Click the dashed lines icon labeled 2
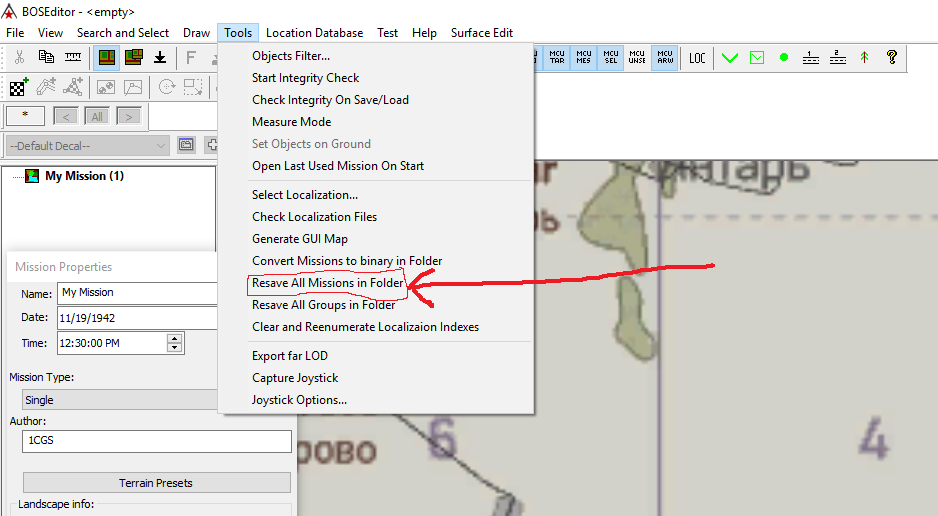The height and width of the screenshot is (516, 938). (838, 57)
